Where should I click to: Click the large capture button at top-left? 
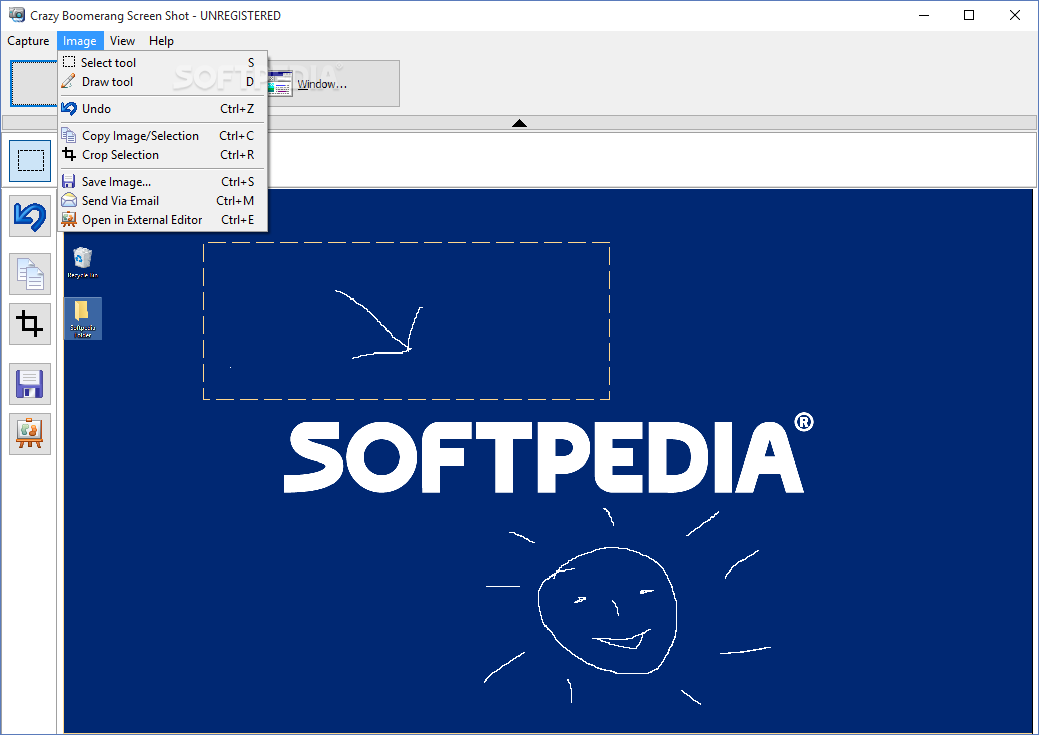click(34, 84)
